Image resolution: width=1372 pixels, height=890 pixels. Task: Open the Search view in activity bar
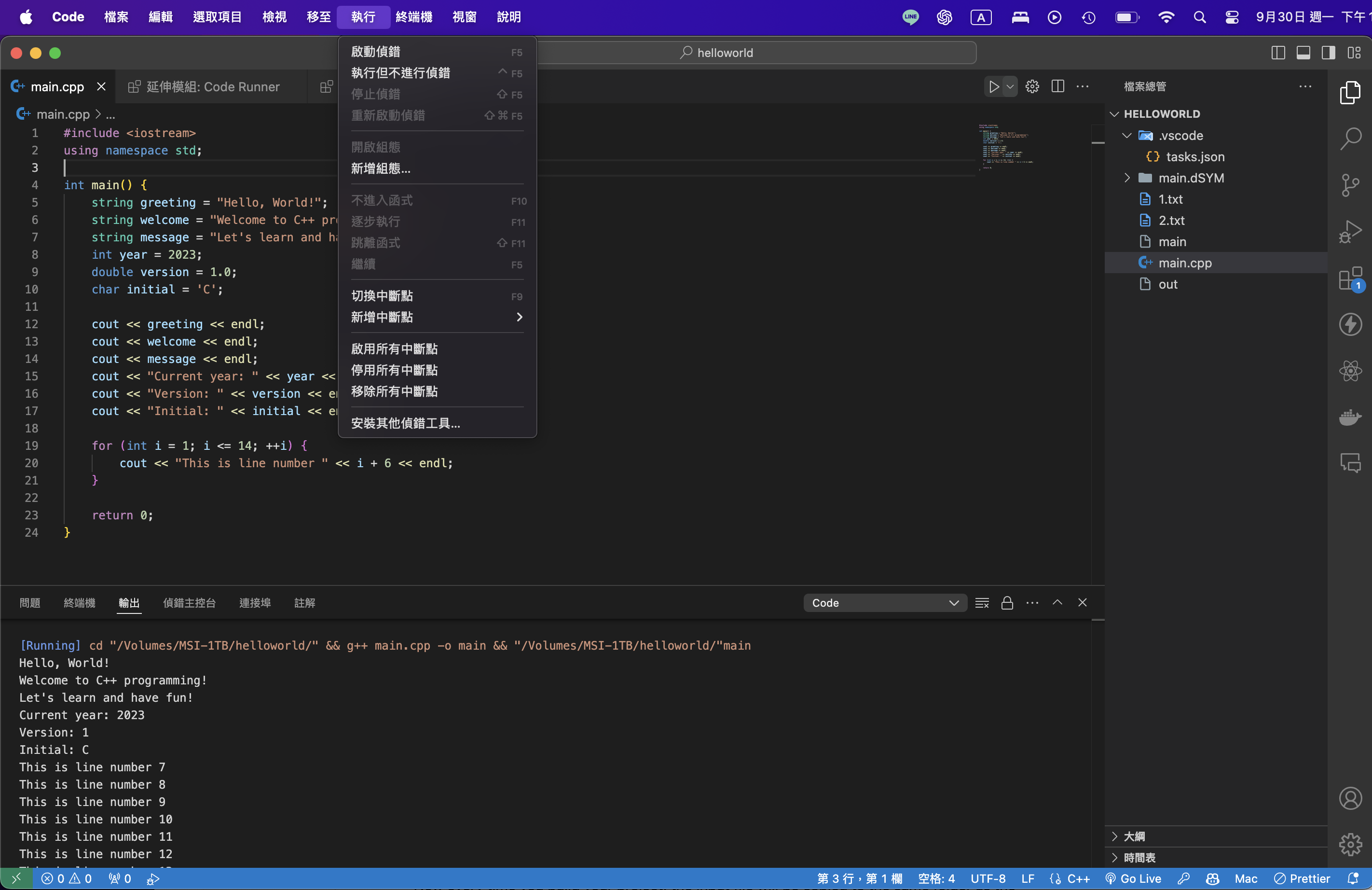pyautogui.click(x=1350, y=139)
